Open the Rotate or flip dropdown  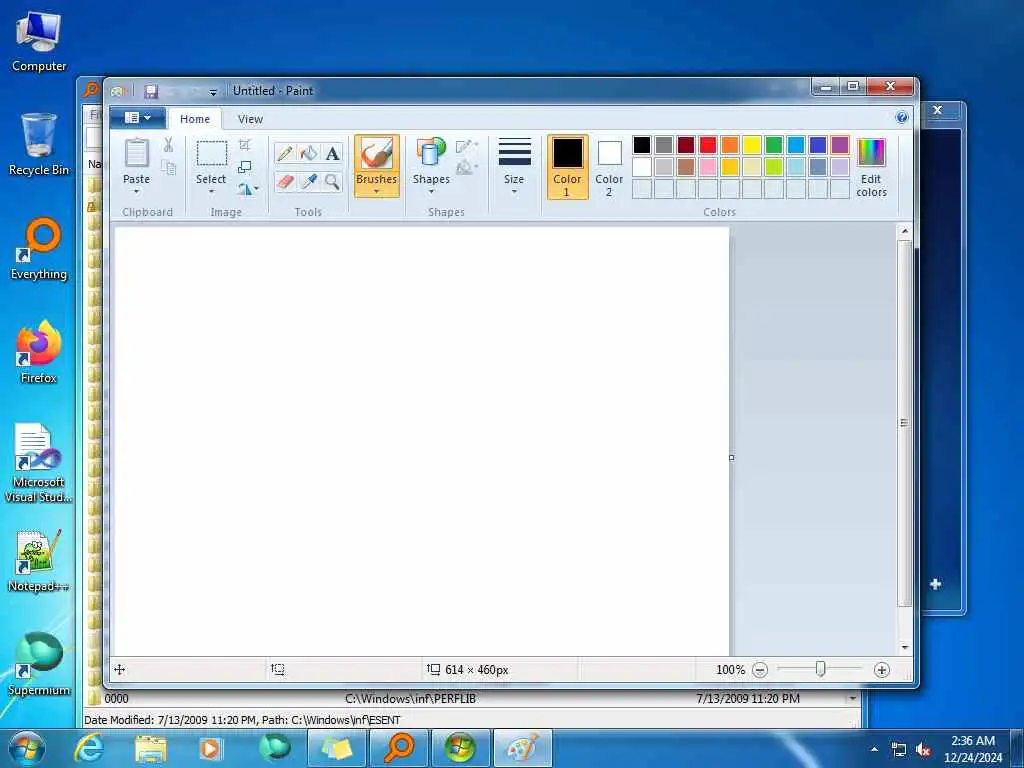point(248,189)
